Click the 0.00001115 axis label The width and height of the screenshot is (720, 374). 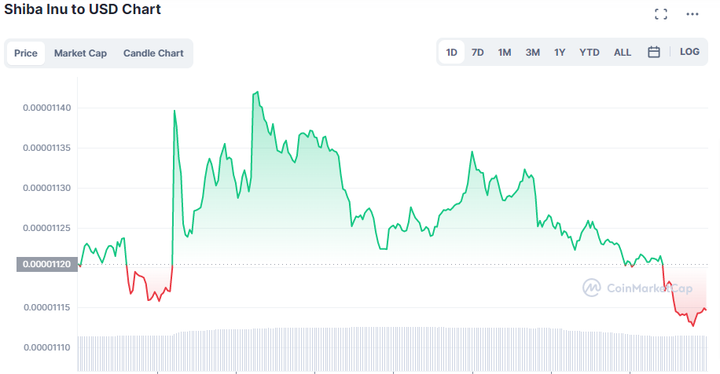click(x=47, y=307)
